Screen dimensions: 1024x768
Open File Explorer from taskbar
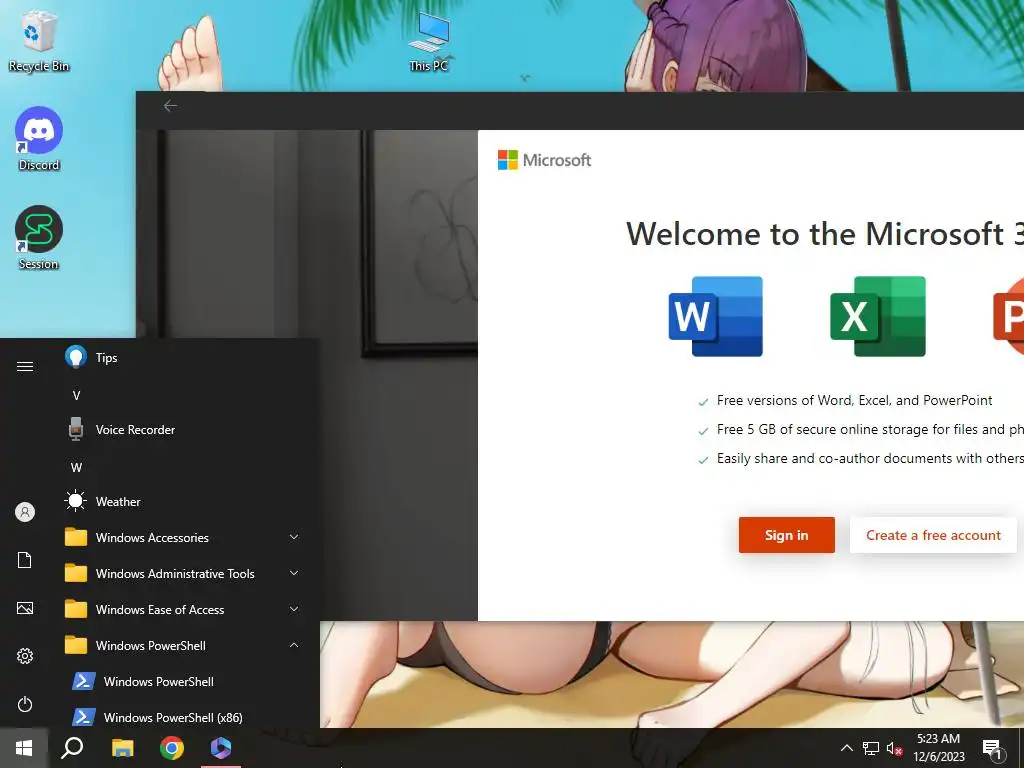click(122, 748)
